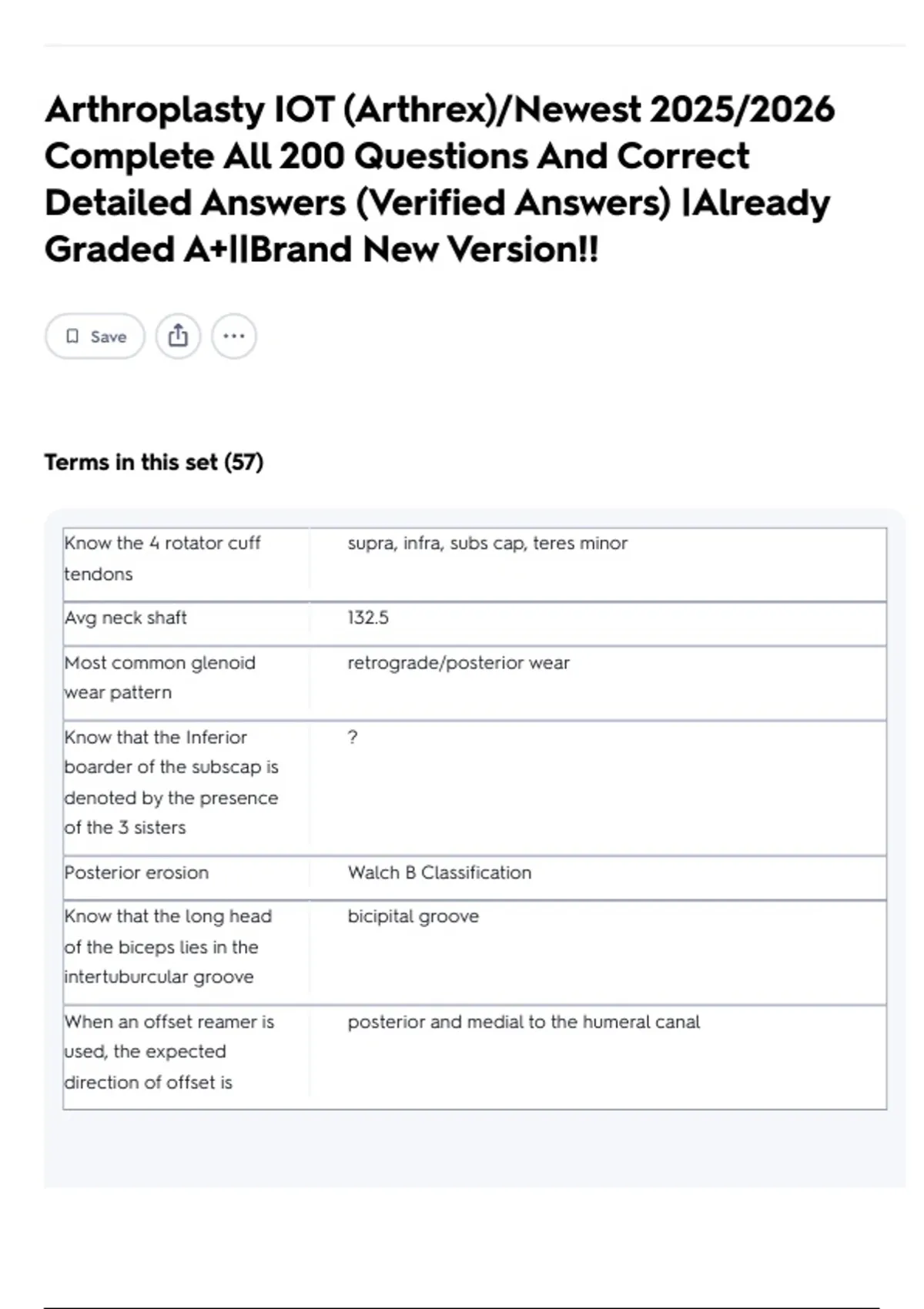Click the 'retrograde/posterior wear' definition

[458, 663]
